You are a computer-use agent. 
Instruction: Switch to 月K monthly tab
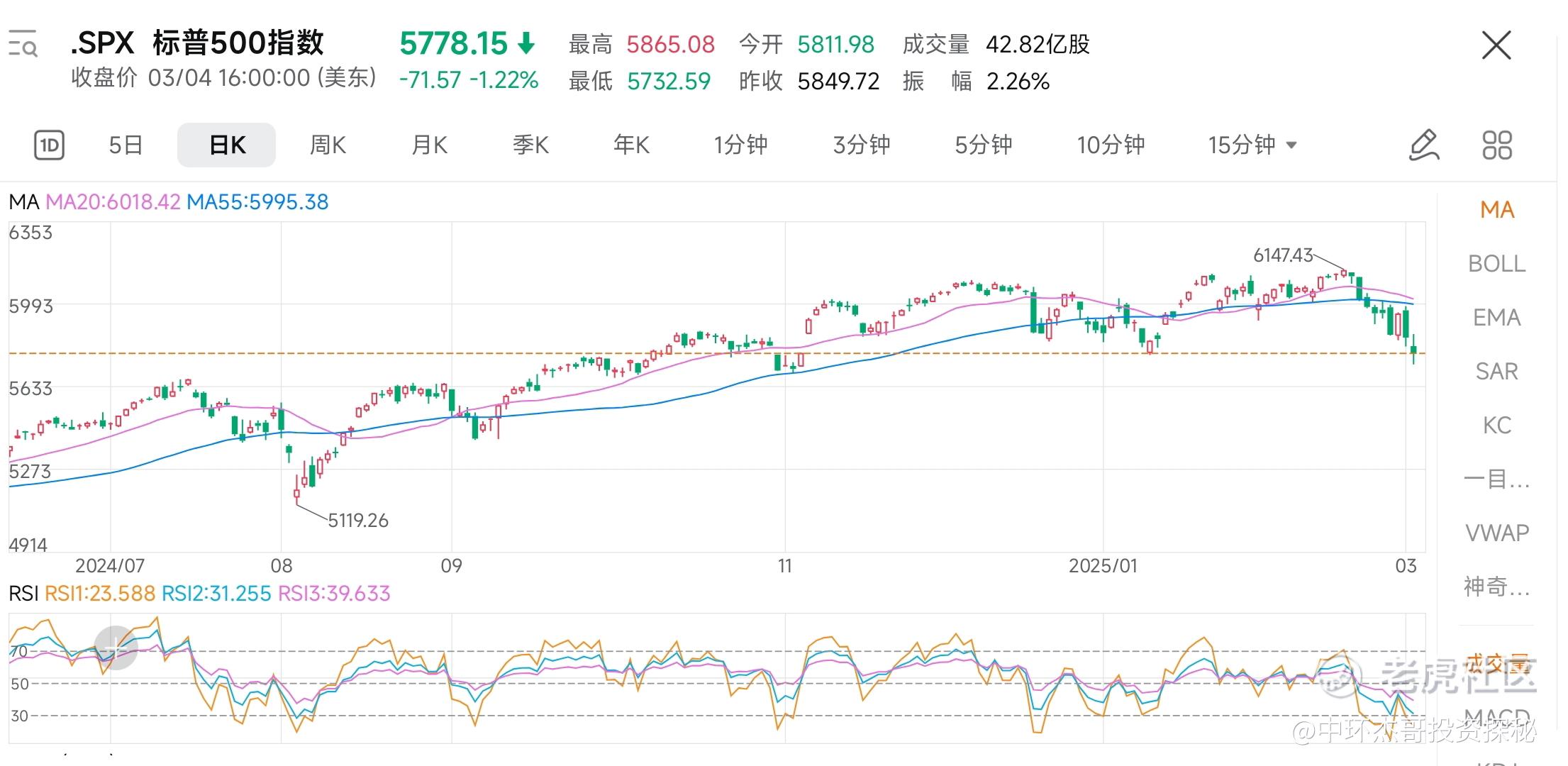pos(429,145)
